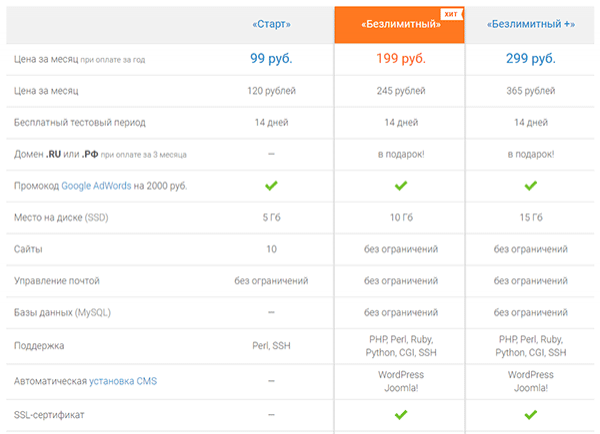The width and height of the screenshot is (600, 434).
Task: Click the orange 199 руб. price
Action: point(401,59)
